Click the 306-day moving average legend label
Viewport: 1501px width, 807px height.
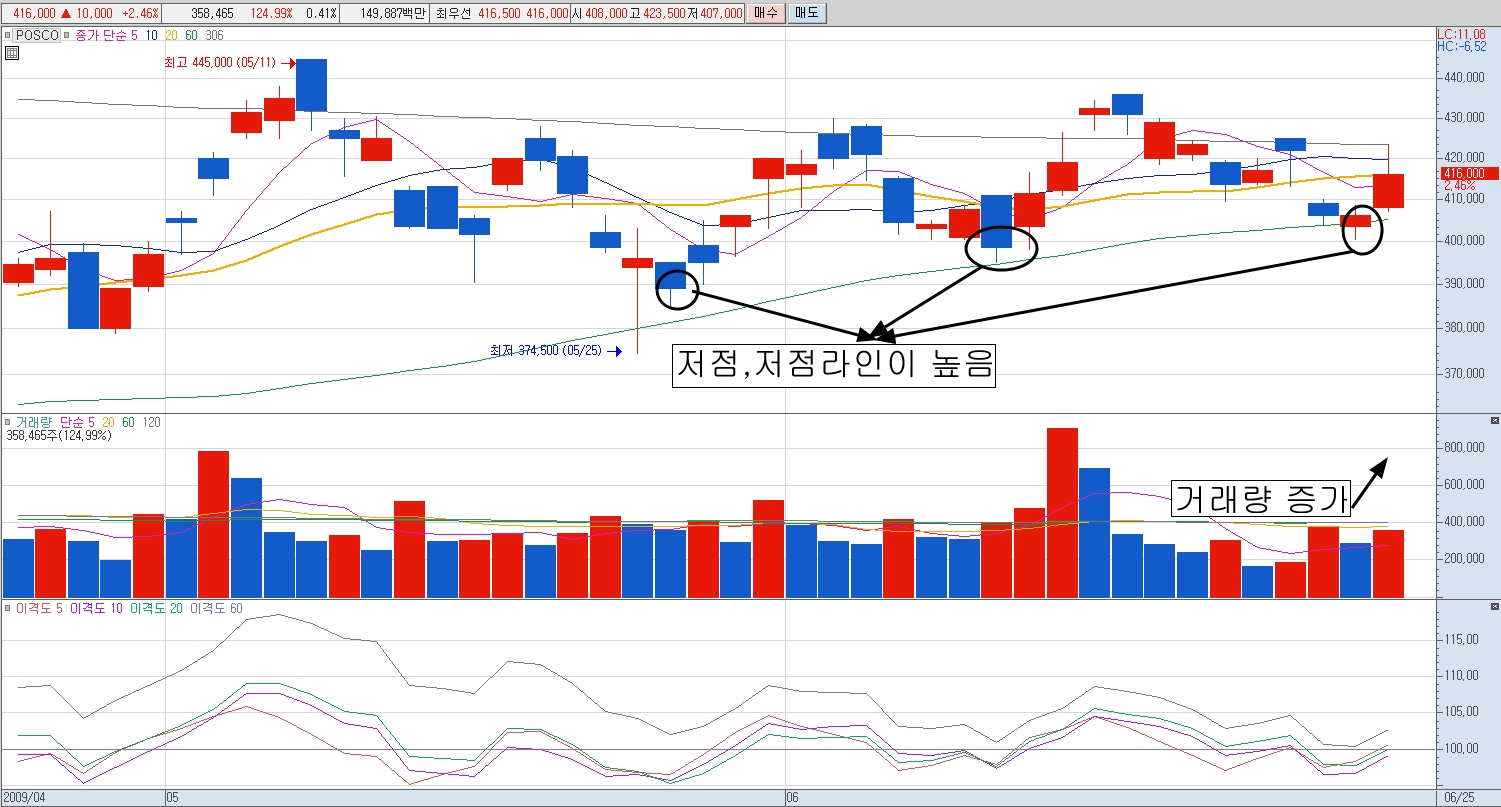pos(214,35)
